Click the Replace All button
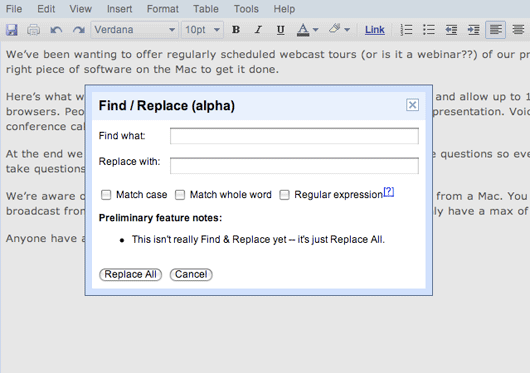The width and height of the screenshot is (530, 373). (130, 274)
